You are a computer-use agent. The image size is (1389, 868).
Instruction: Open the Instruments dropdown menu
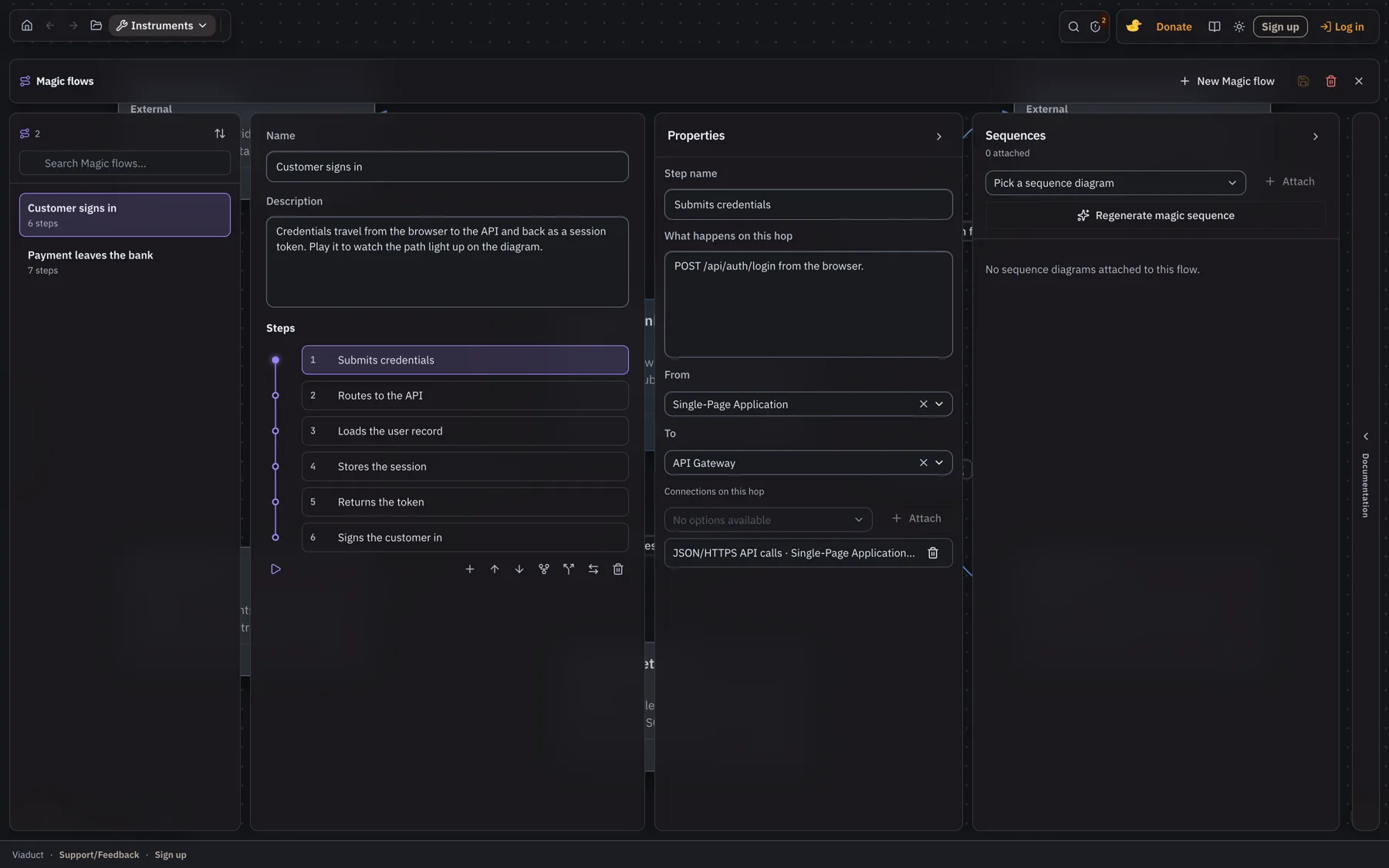pos(162,25)
